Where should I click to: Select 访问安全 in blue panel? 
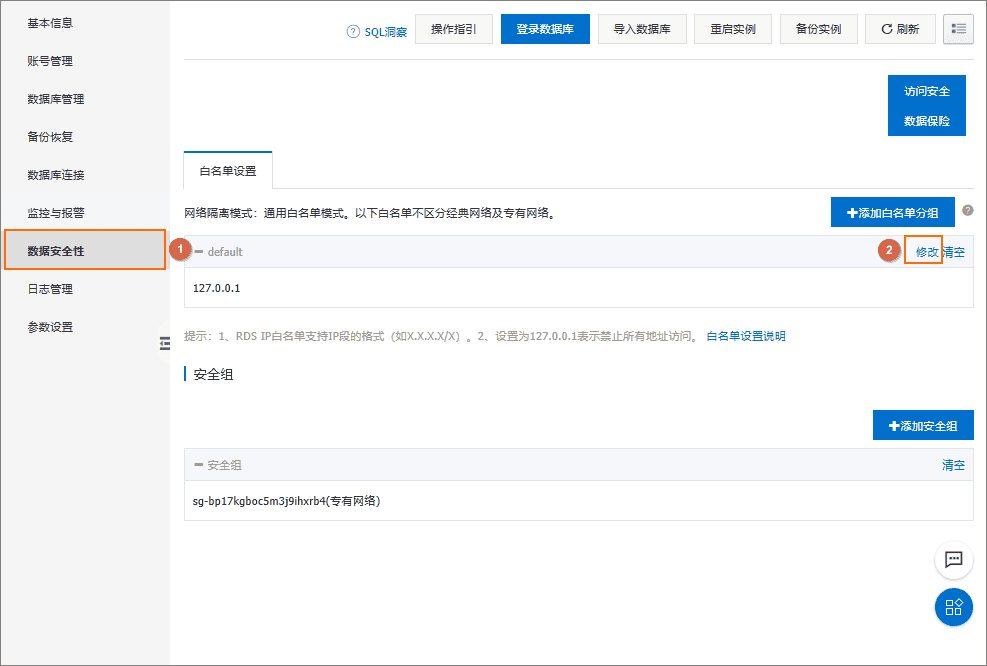point(927,91)
